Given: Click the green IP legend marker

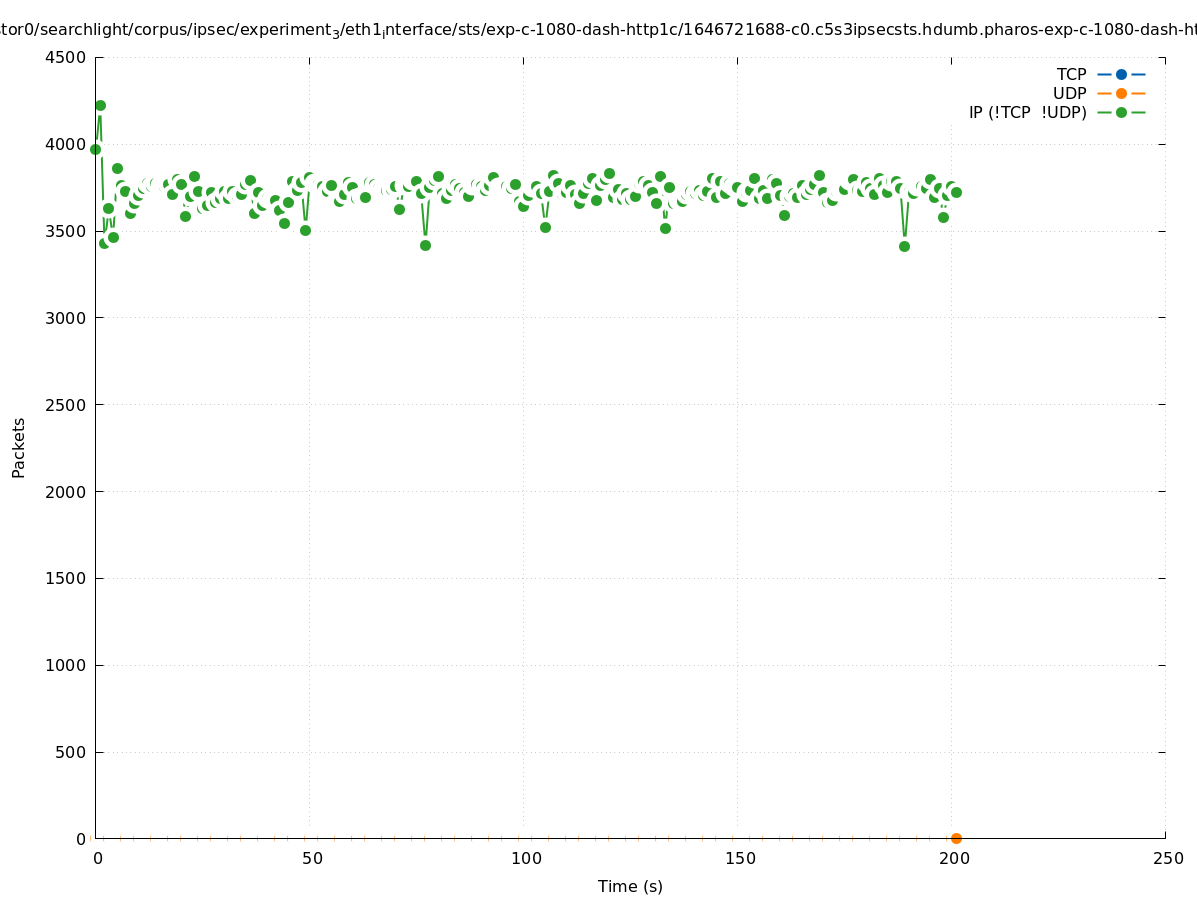Looking at the screenshot, I should [1121, 112].
